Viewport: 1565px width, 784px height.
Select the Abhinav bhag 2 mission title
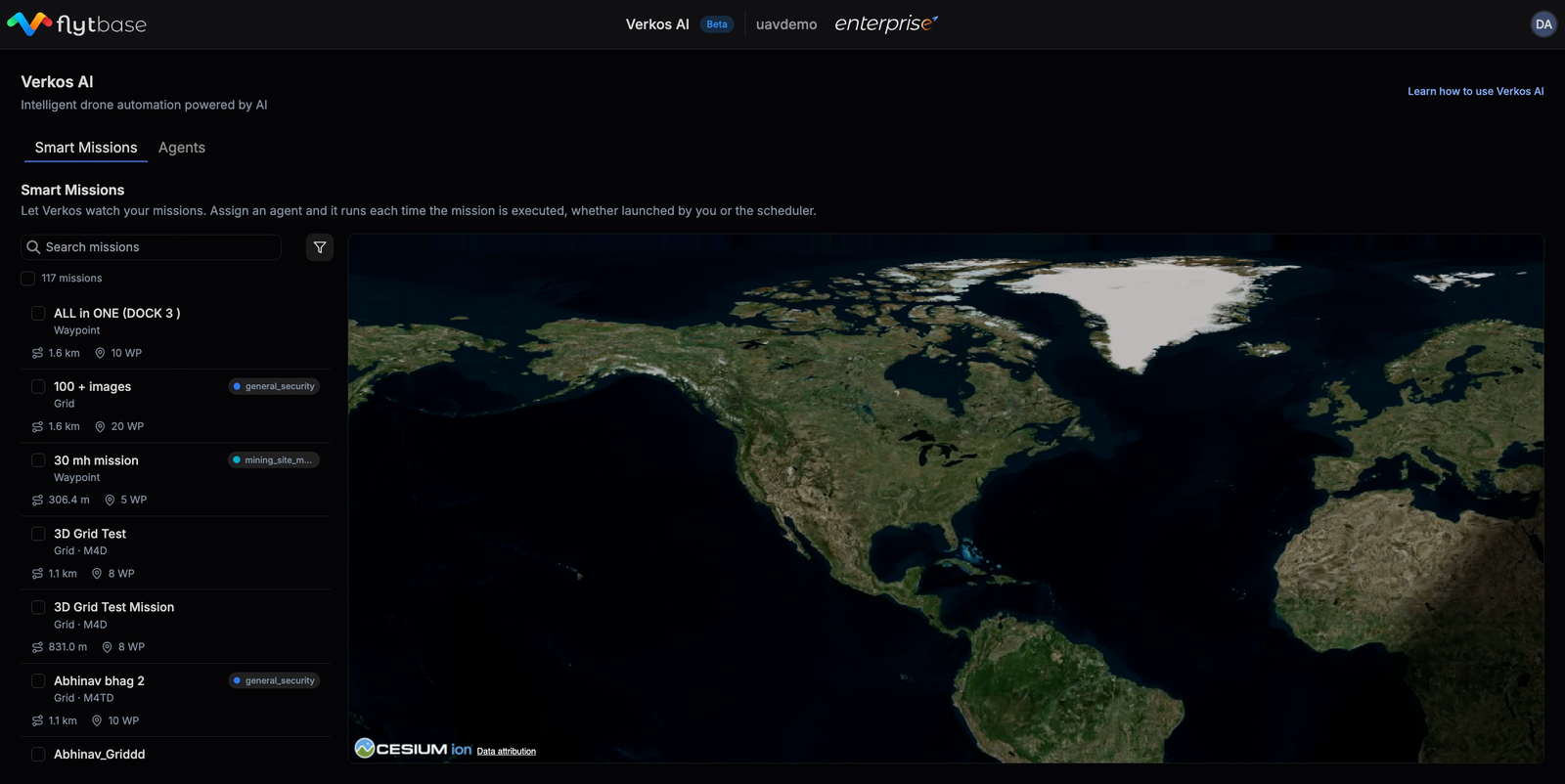pyautogui.click(x=99, y=680)
